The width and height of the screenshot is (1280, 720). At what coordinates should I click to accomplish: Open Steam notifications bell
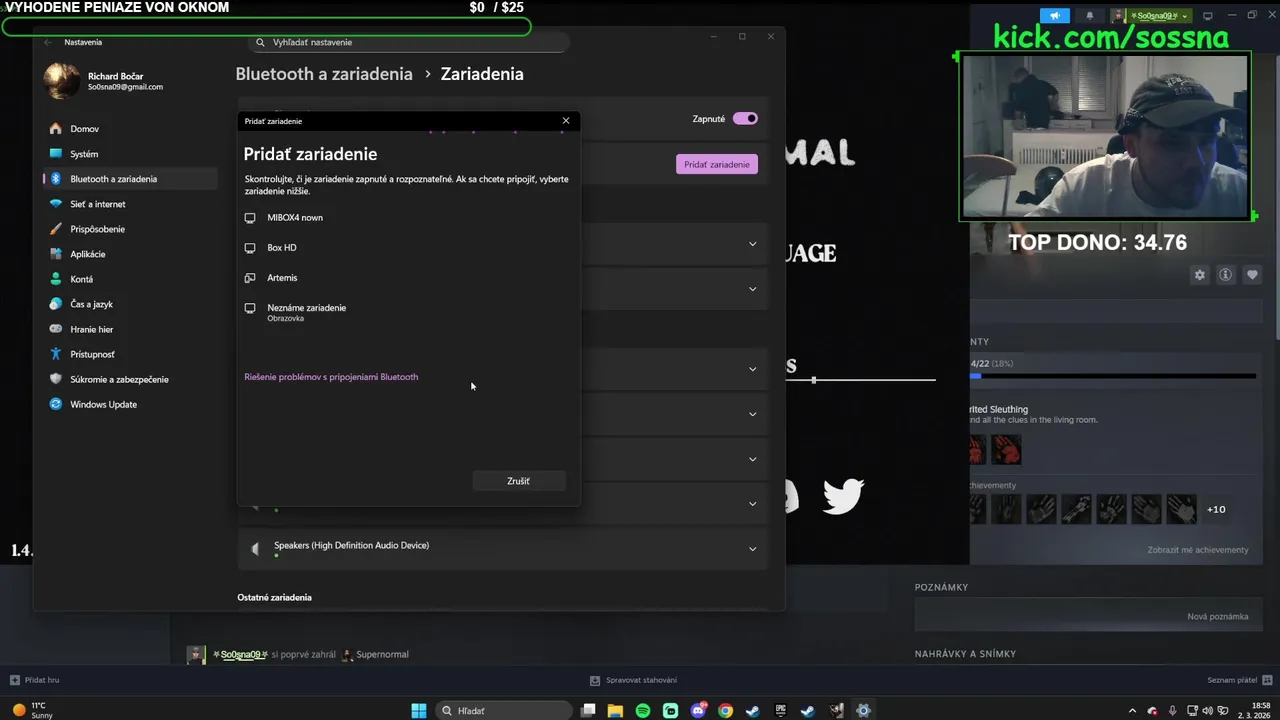(x=1090, y=16)
